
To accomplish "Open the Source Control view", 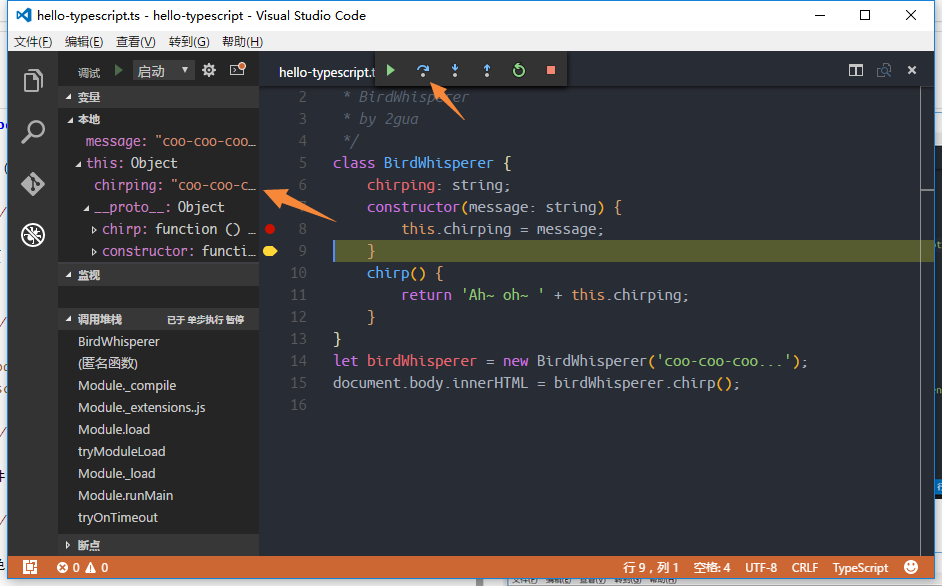I will 33,183.
